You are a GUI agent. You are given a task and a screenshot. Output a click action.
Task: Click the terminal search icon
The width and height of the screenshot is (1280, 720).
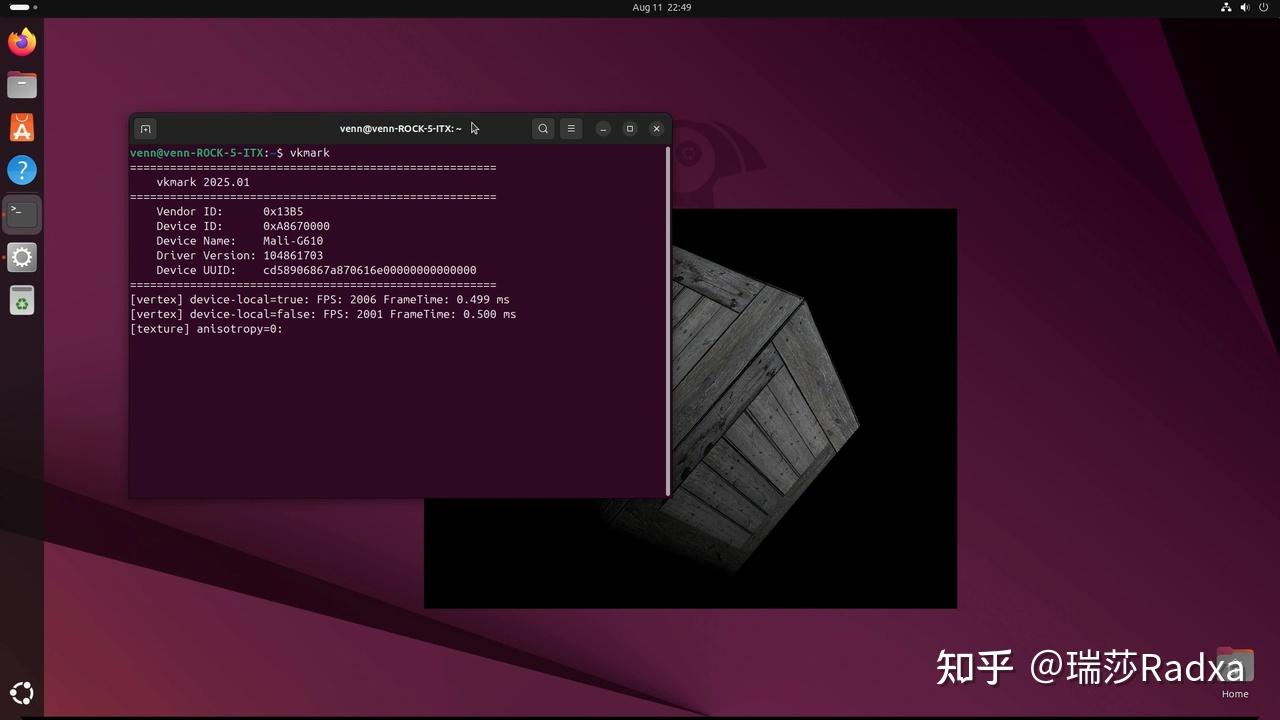(543, 129)
